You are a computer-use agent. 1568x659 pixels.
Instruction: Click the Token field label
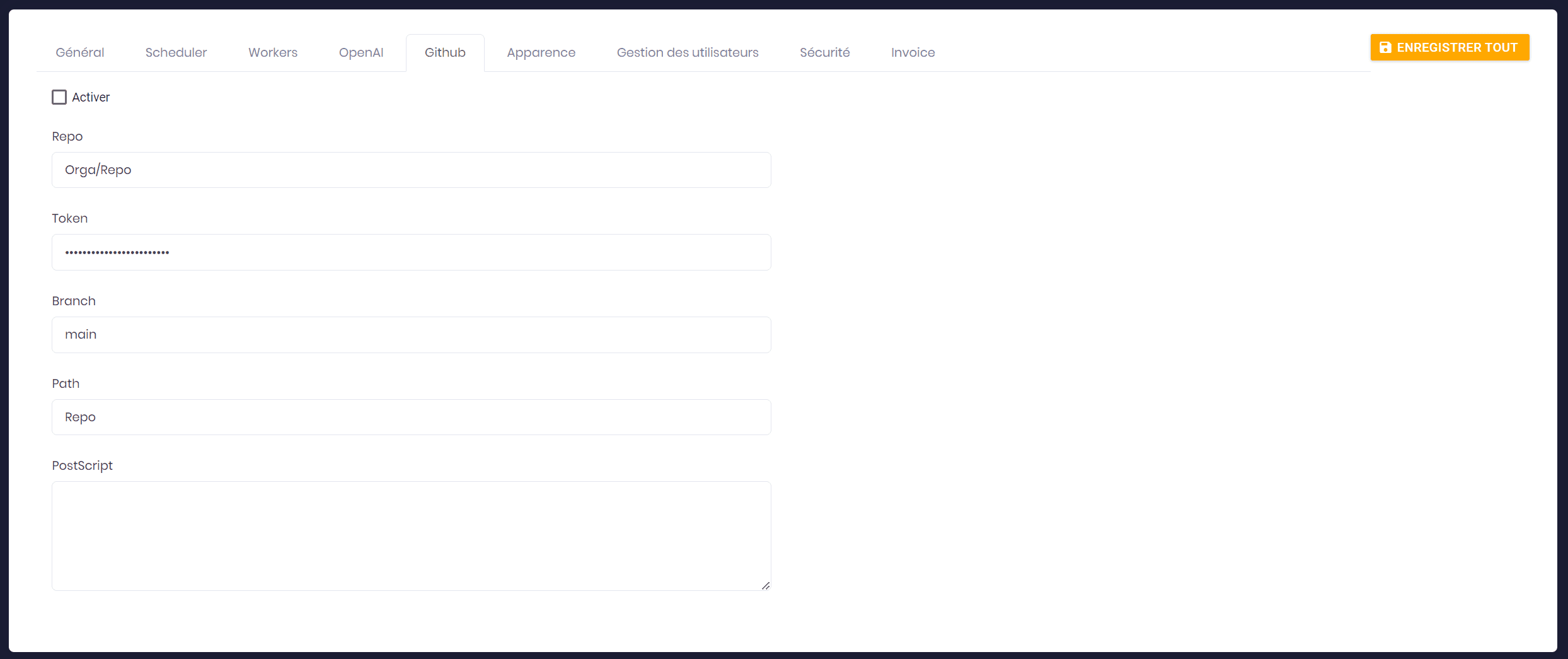pos(70,218)
